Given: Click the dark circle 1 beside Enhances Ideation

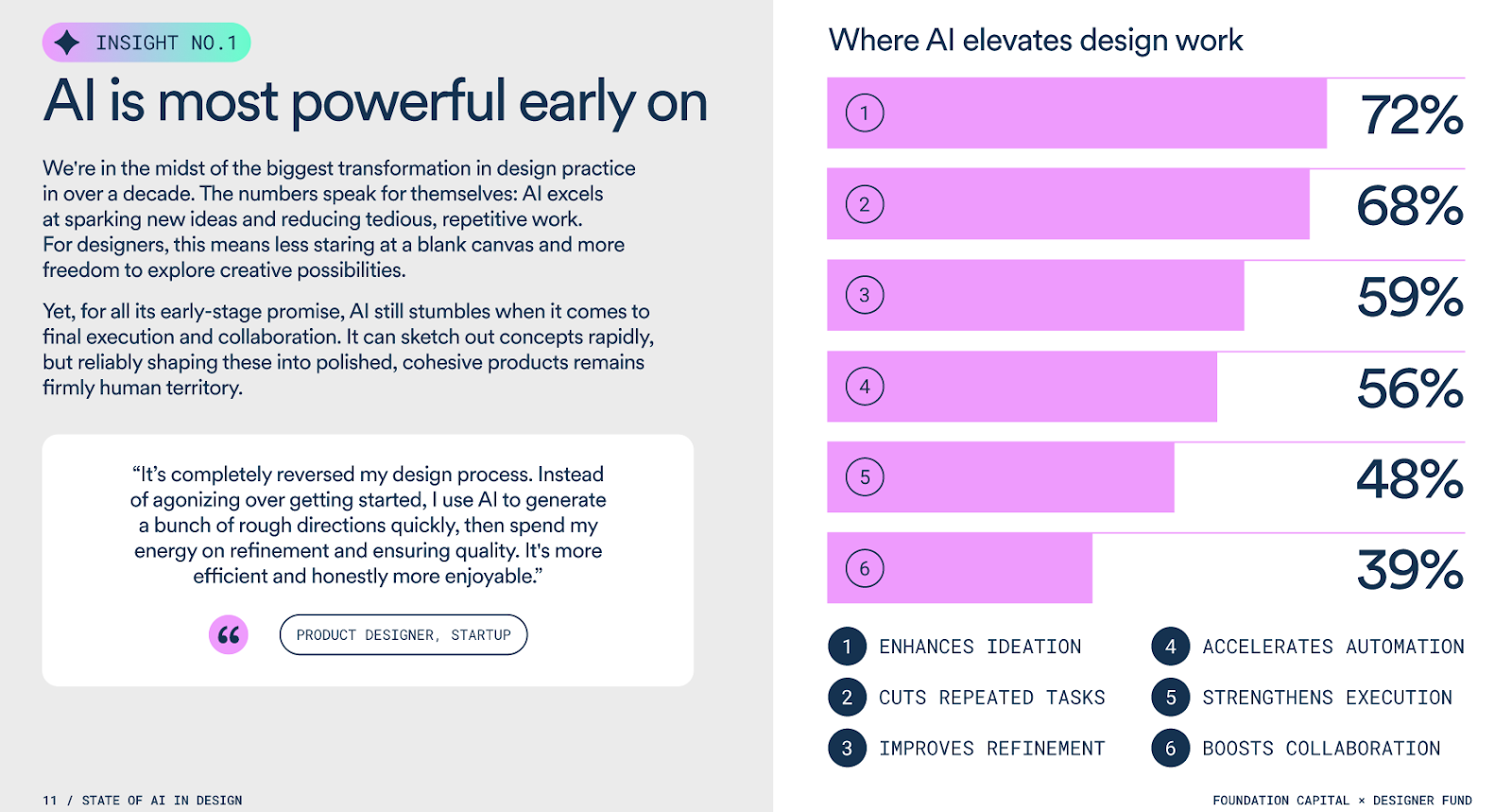Looking at the screenshot, I should pos(847,647).
